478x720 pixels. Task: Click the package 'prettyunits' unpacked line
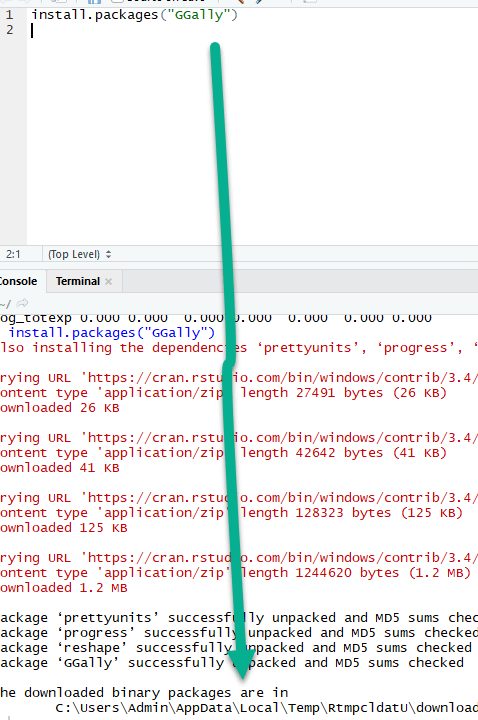[x=239, y=618]
